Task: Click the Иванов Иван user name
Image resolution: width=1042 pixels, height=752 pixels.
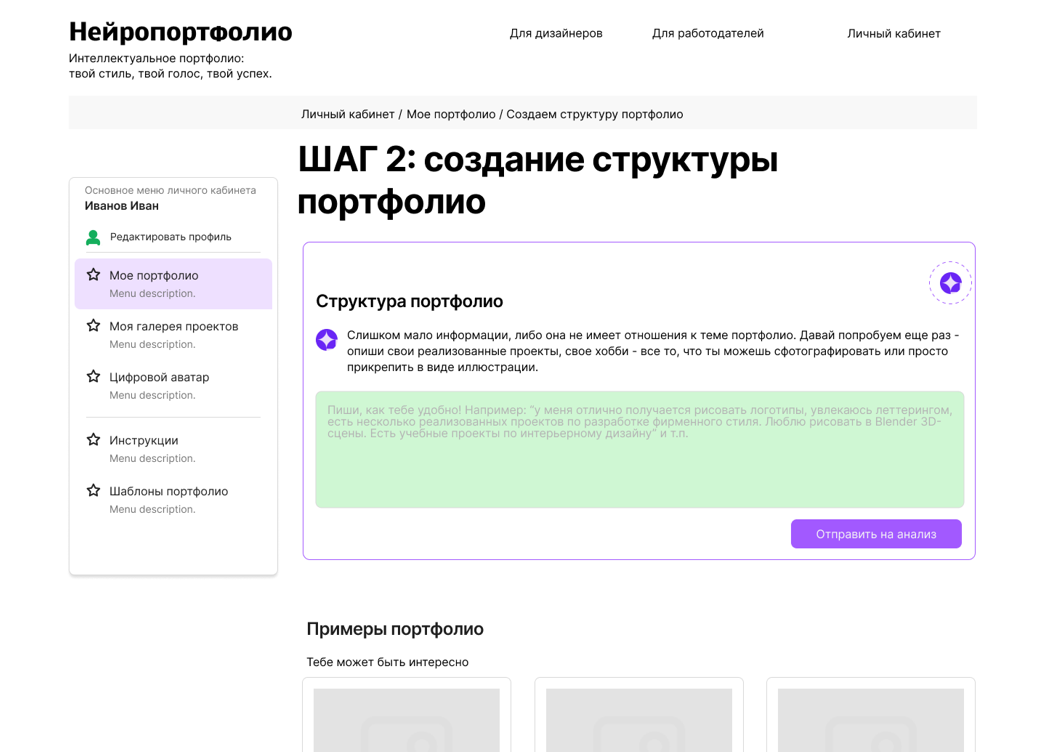Action: tap(122, 206)
